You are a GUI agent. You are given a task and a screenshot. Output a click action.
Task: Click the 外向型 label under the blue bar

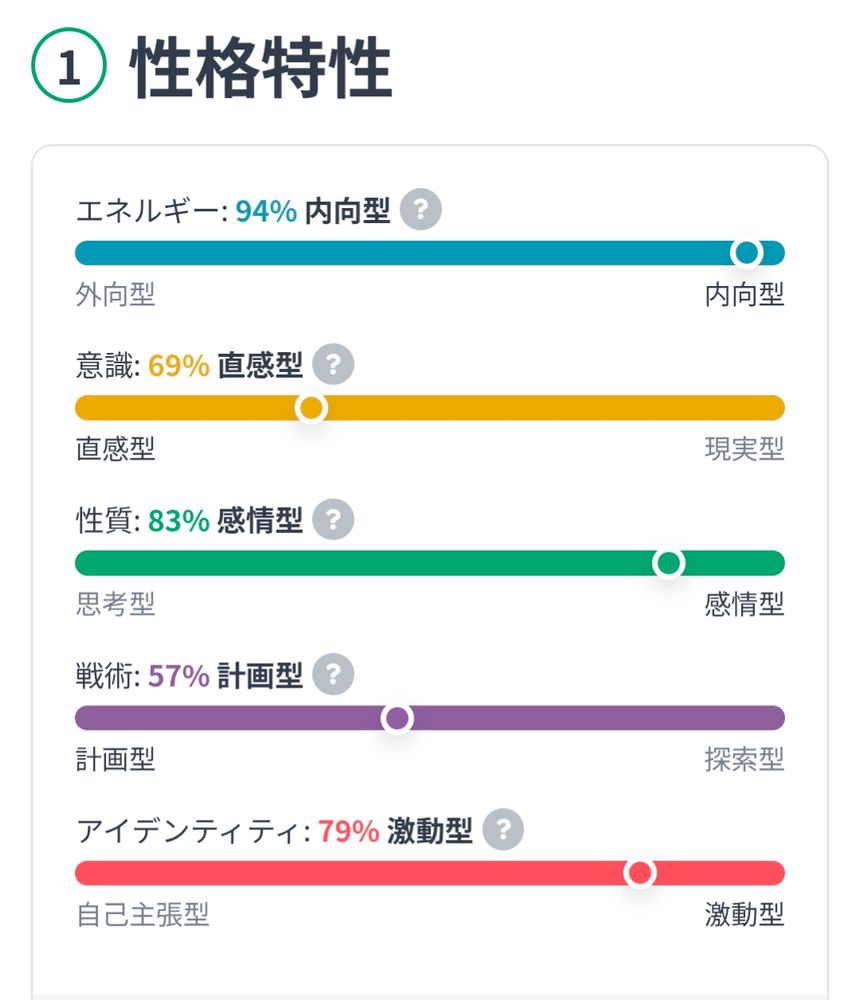tap(115, 295)
